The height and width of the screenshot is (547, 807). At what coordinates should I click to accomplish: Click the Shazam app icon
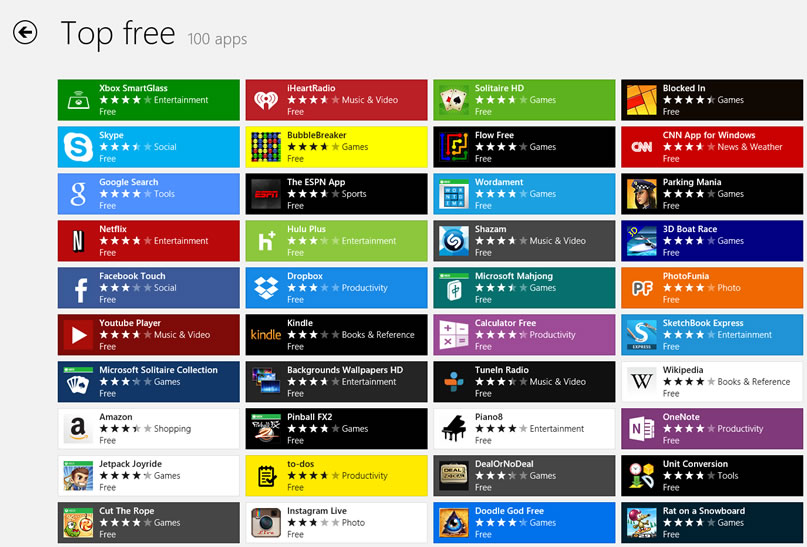coord(453,241)
